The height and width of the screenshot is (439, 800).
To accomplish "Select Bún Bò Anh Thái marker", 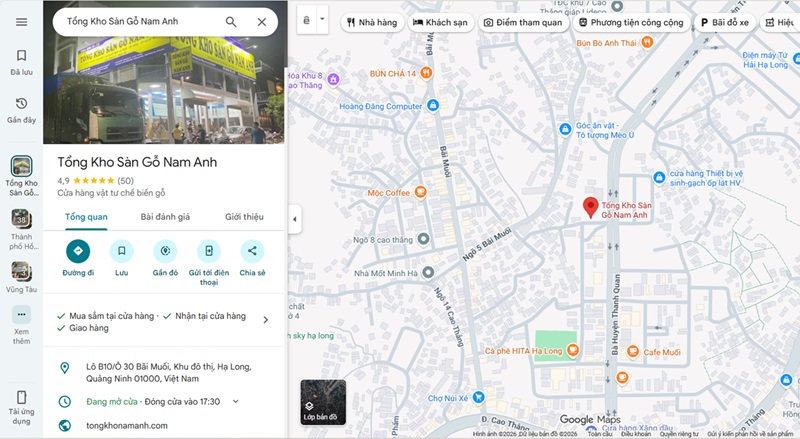I will coord(647,42).
